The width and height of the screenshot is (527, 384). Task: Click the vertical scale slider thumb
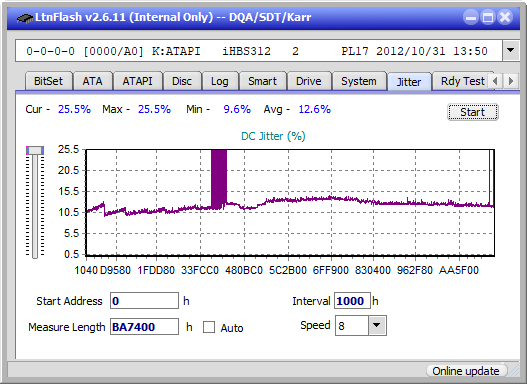[35, 150]
